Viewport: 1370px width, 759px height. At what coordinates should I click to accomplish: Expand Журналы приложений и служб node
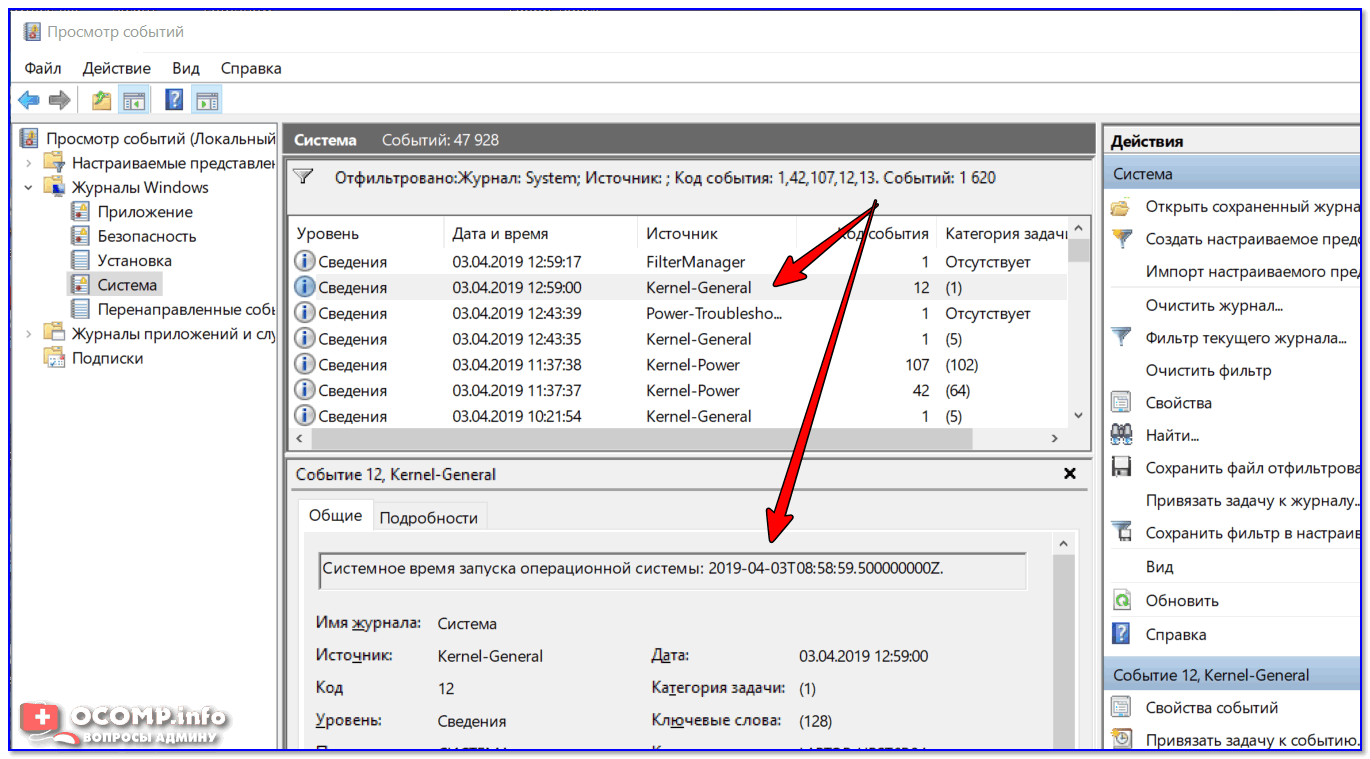tap(28, 334)
